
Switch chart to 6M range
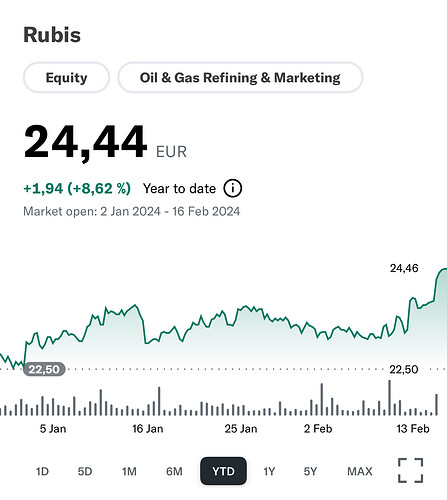tap(174, 471)
